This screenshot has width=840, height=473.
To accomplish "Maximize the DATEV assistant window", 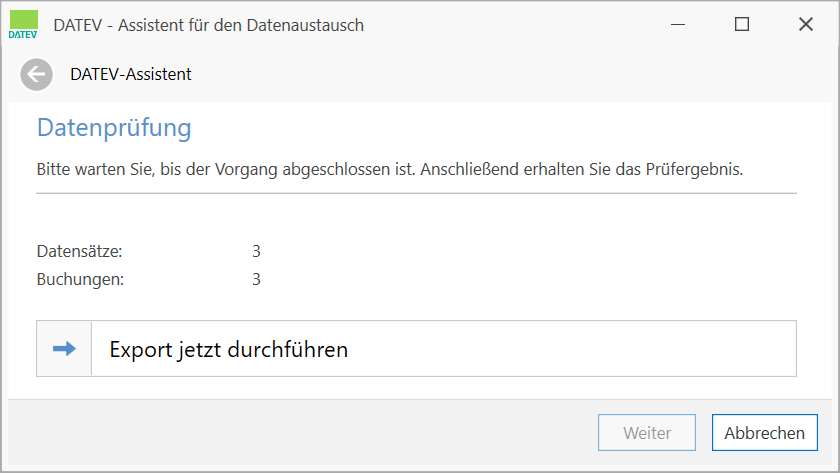I will pyautogui.click(x=742, y=25).
